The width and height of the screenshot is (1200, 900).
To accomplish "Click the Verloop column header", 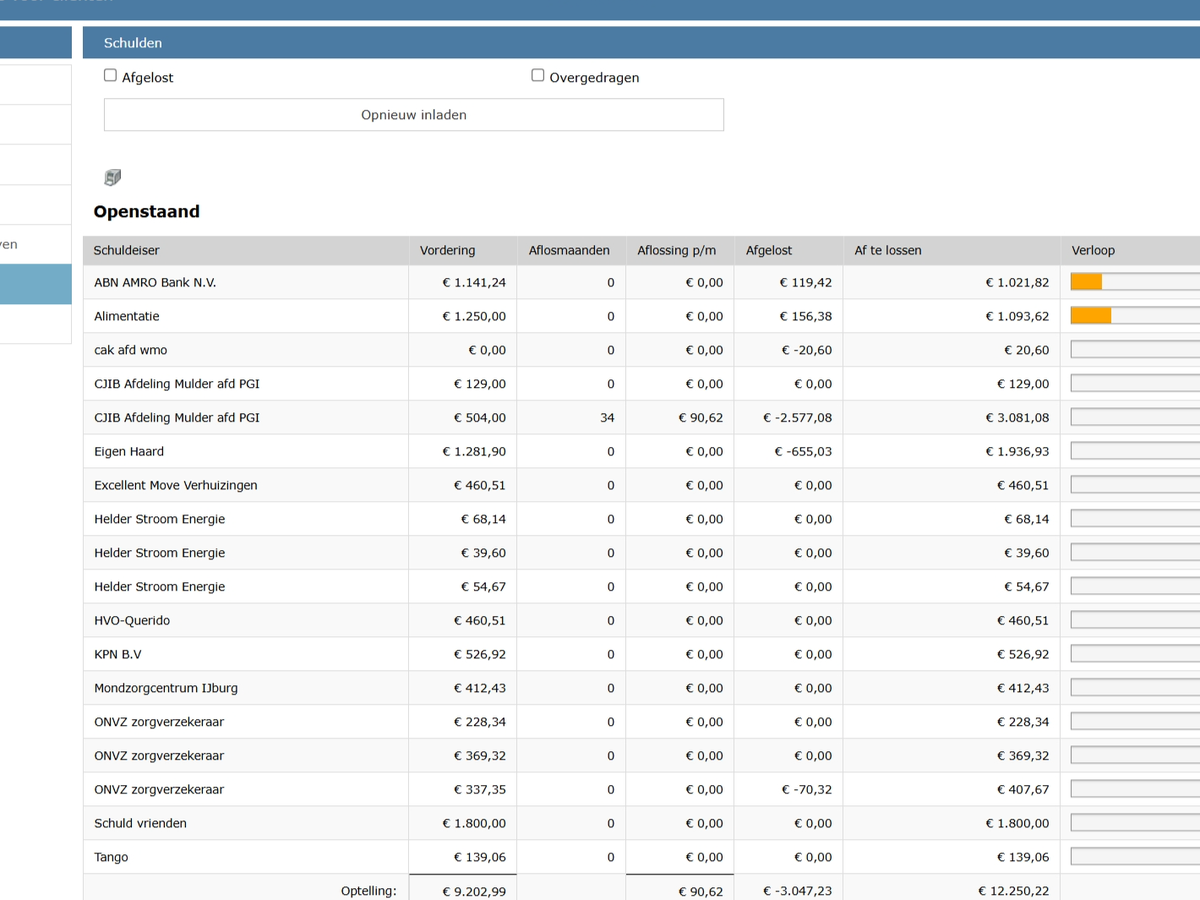I will pos(1093,250).
